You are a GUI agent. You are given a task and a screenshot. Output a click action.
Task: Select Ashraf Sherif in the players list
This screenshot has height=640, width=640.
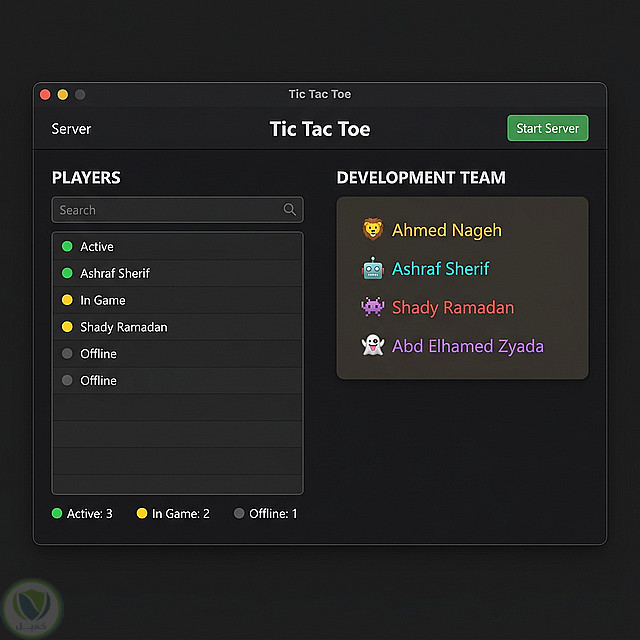115,273
